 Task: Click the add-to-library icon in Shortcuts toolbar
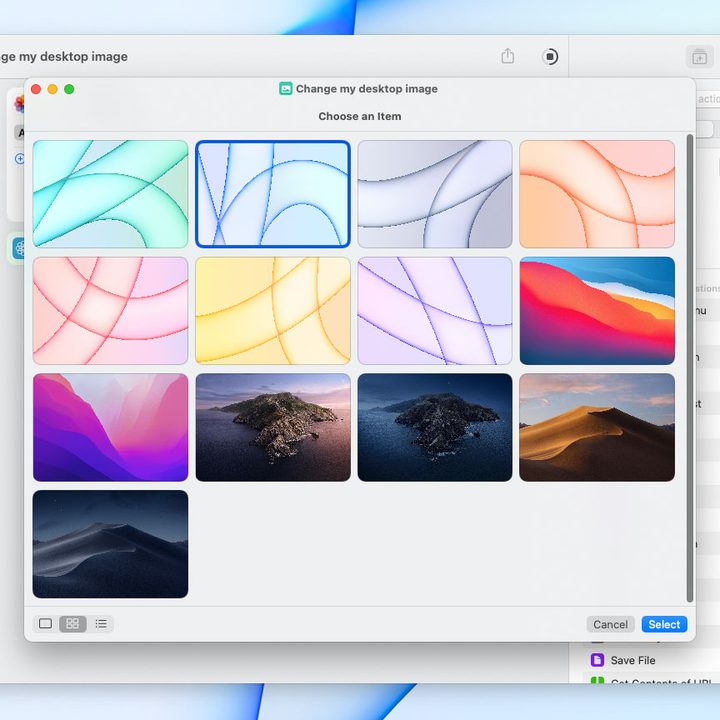699,57
